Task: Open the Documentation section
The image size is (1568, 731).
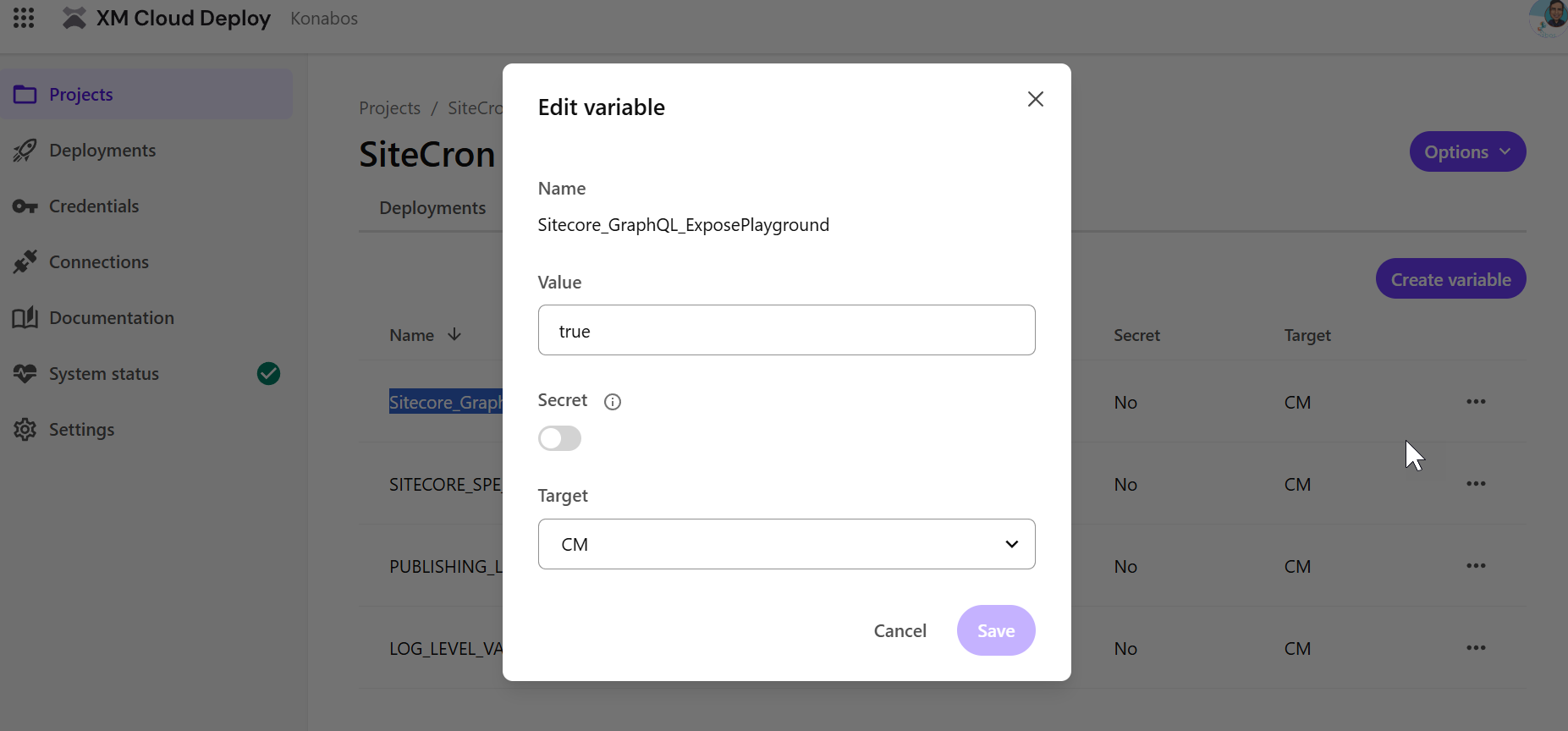Action: pyautogui.click(x=111, y=317)
